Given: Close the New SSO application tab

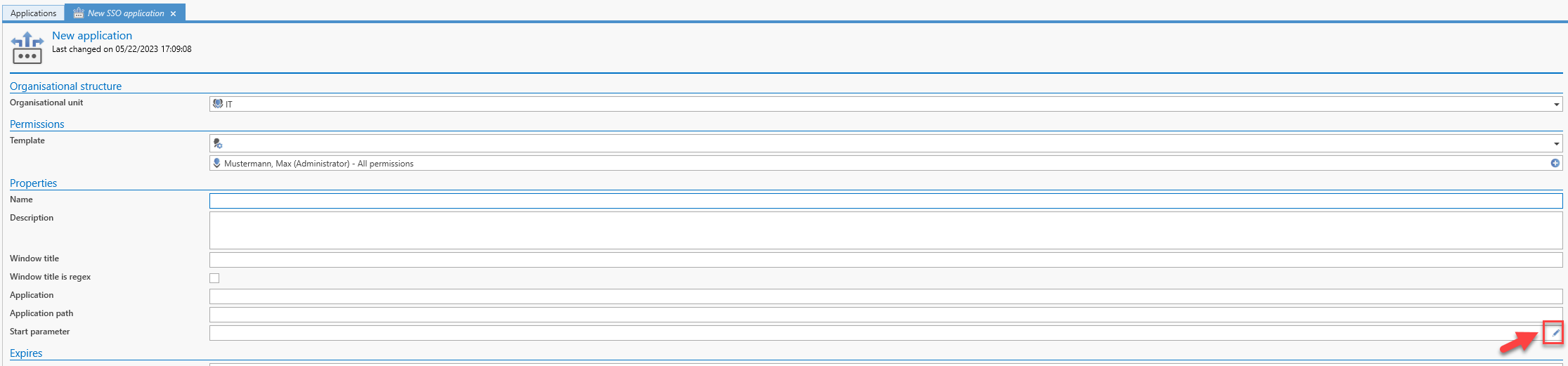Looking at the screenshot, I should [x=173, y=13].
